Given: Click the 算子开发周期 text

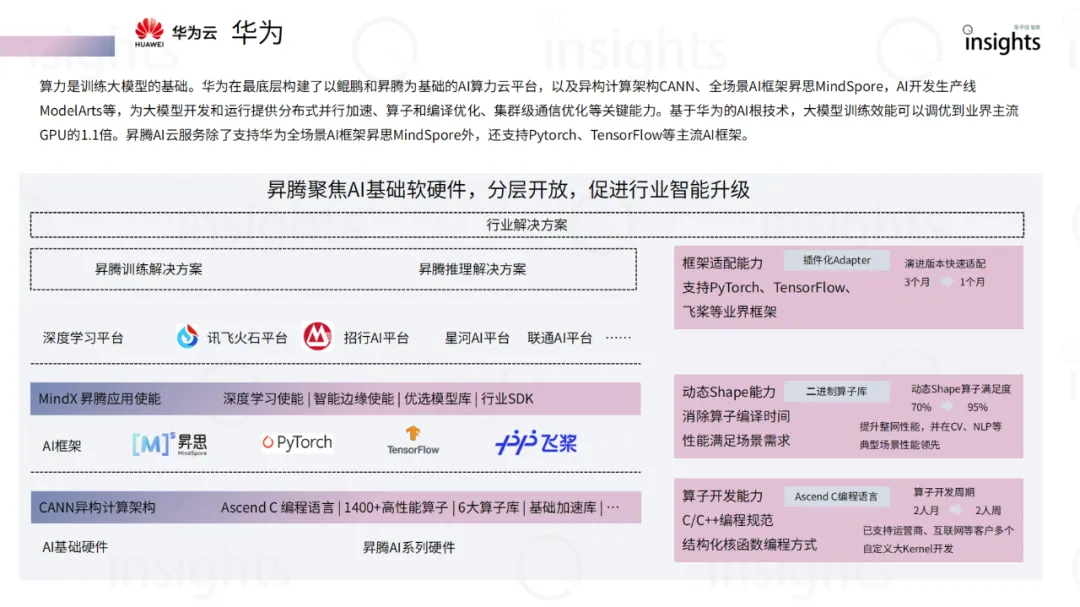Looking at the screenshot, I should pos(944,492).
